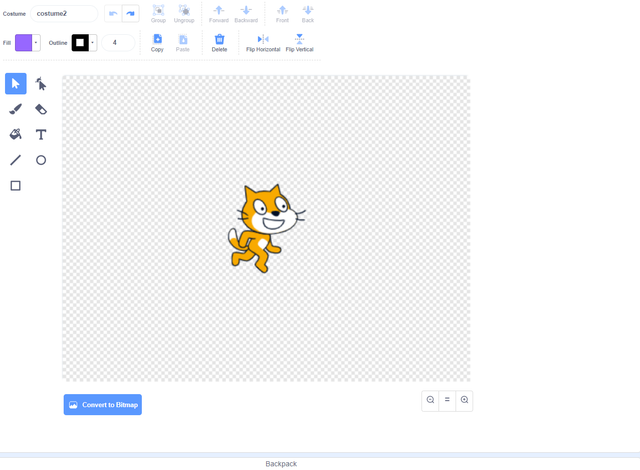Reset canvas zoom to default
Viewport: 640px width, 470px height.
point(447,400)
